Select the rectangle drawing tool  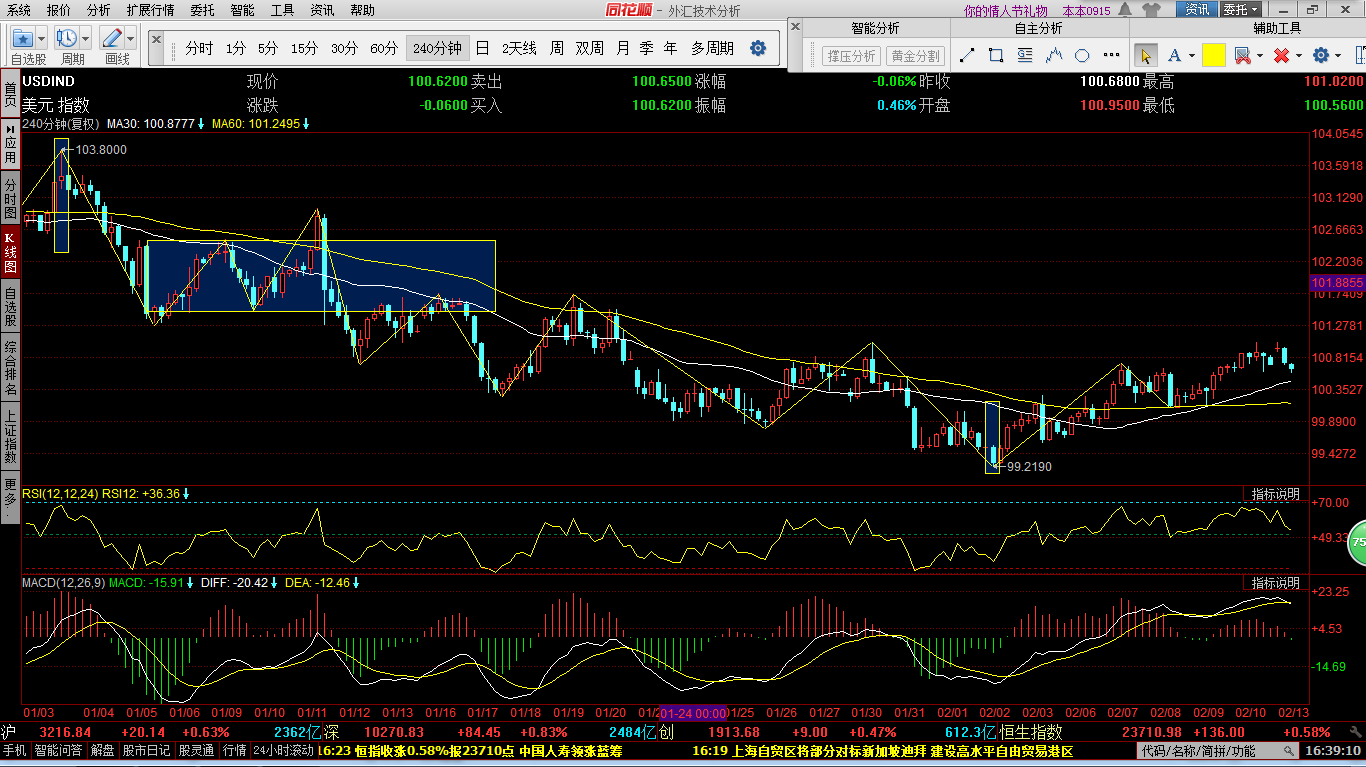[x=996, y=56]
